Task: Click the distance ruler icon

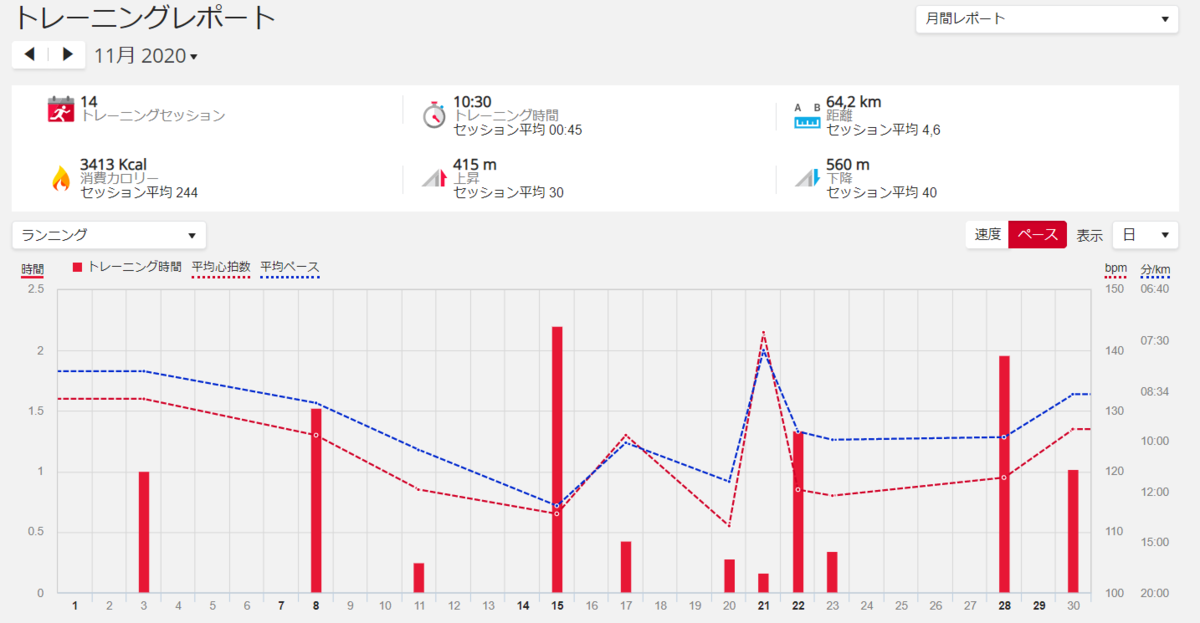Action: 807,117
